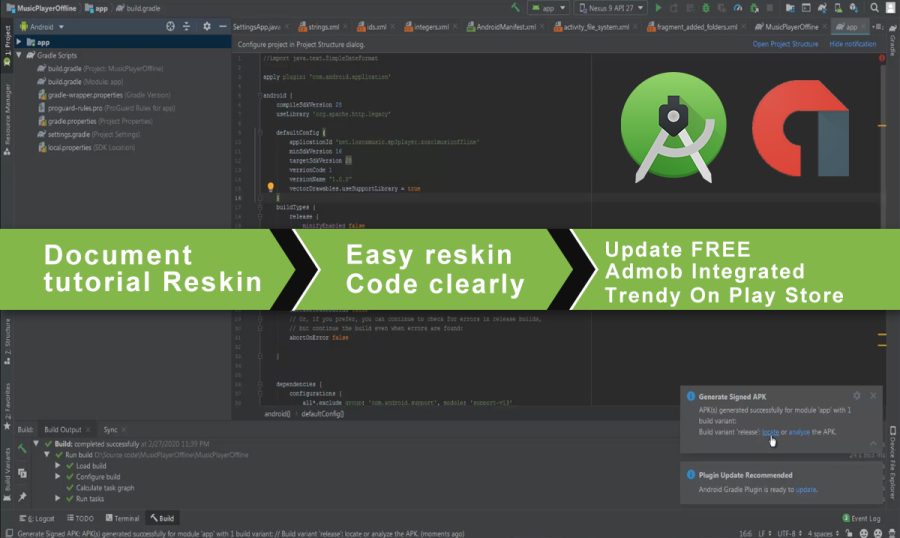Close the Generate Signed APK notification
Screen dimensions: 900x538
tap(873, 396)
